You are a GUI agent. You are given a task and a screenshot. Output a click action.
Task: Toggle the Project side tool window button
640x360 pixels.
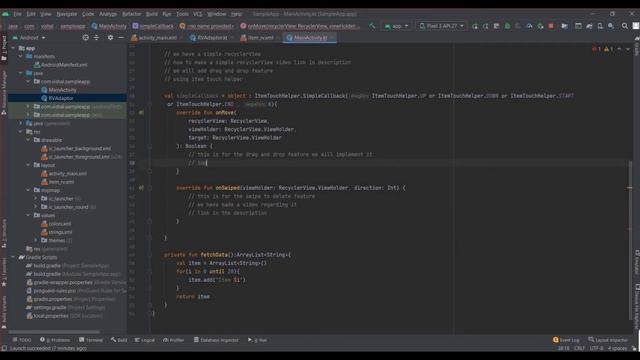tap(4, 48)
